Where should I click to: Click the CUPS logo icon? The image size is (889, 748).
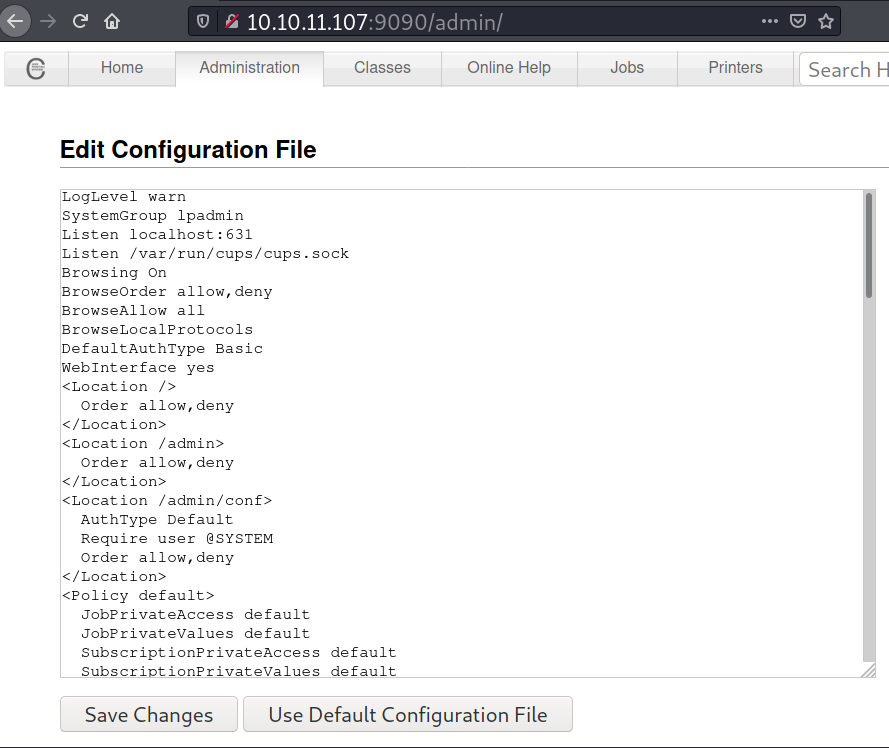tap(36, 69)
